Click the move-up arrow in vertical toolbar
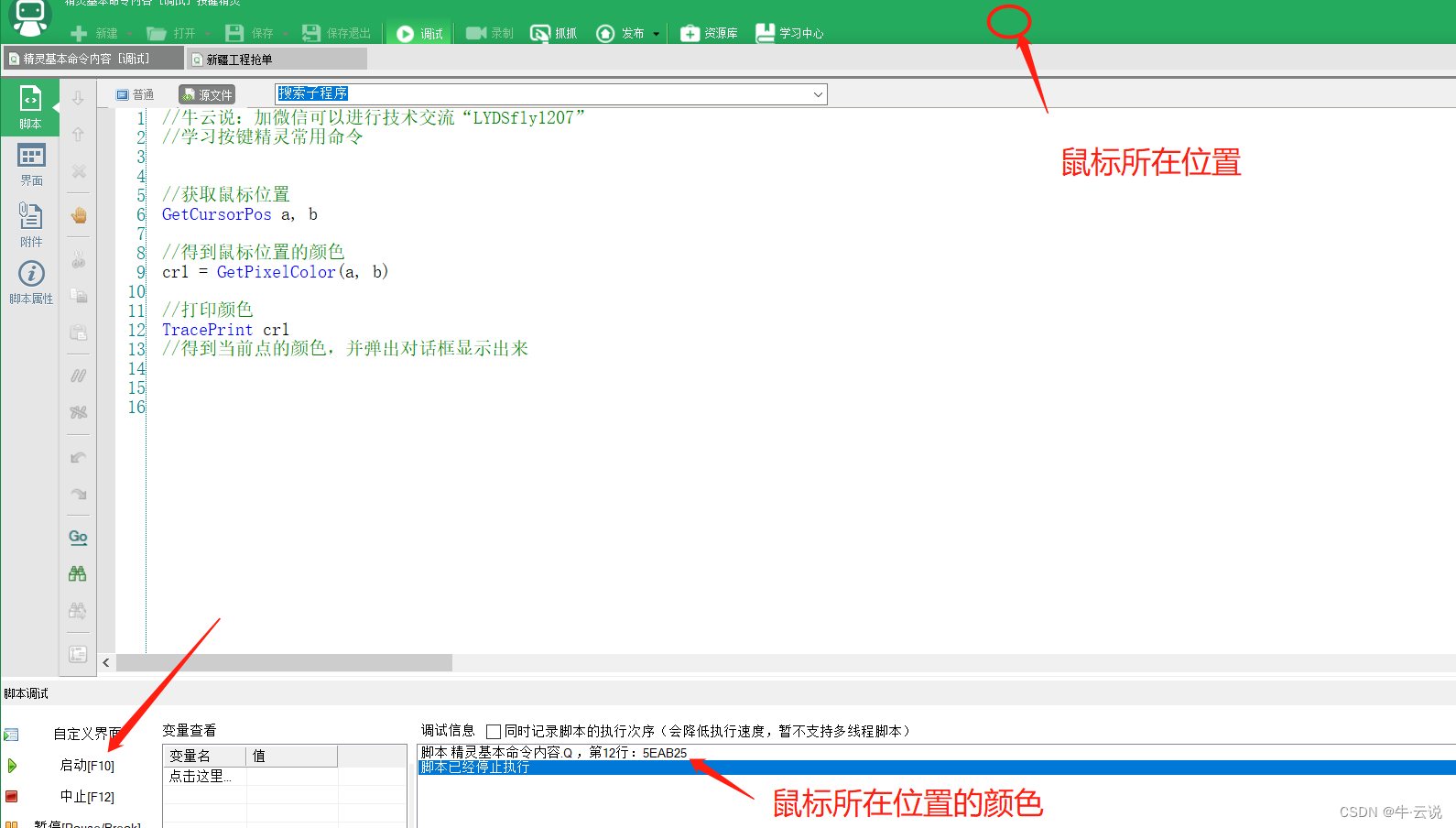This screenshot has height=828, width=1456. 79,134
